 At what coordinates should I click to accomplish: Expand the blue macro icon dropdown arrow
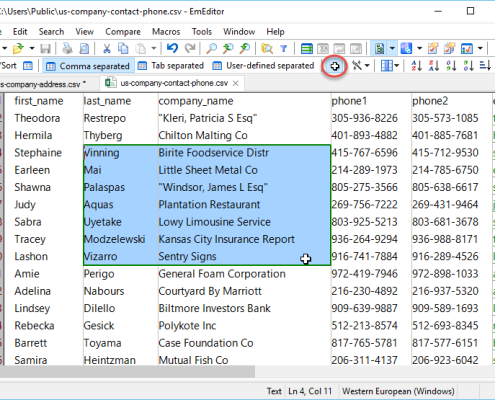point(419,49)
